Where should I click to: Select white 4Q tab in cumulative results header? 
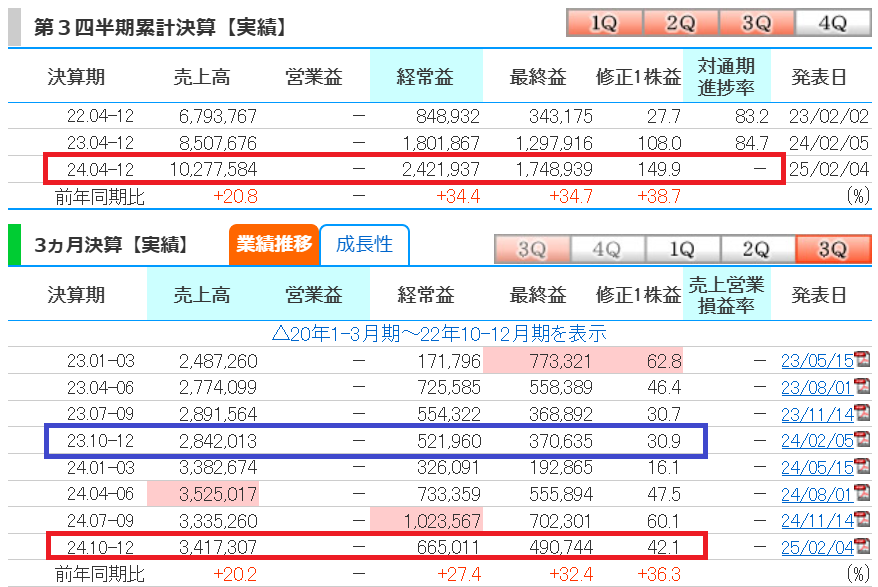click(x=833, y=23)
